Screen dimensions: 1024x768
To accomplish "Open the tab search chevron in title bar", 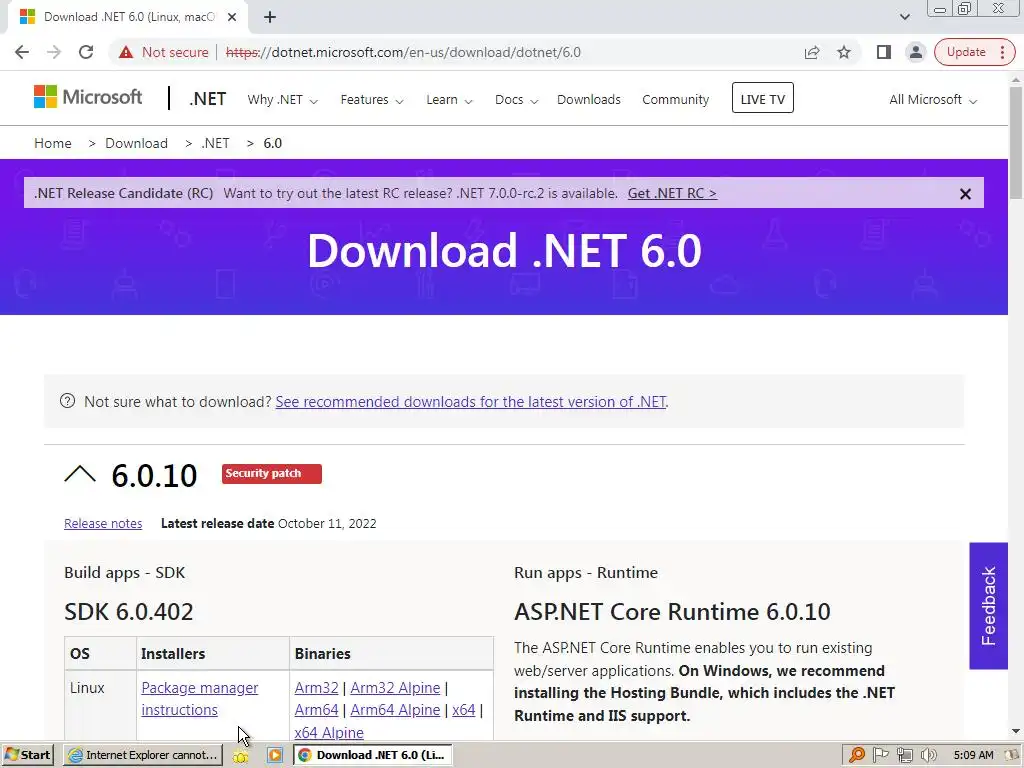I will click(x=904, y=17).
